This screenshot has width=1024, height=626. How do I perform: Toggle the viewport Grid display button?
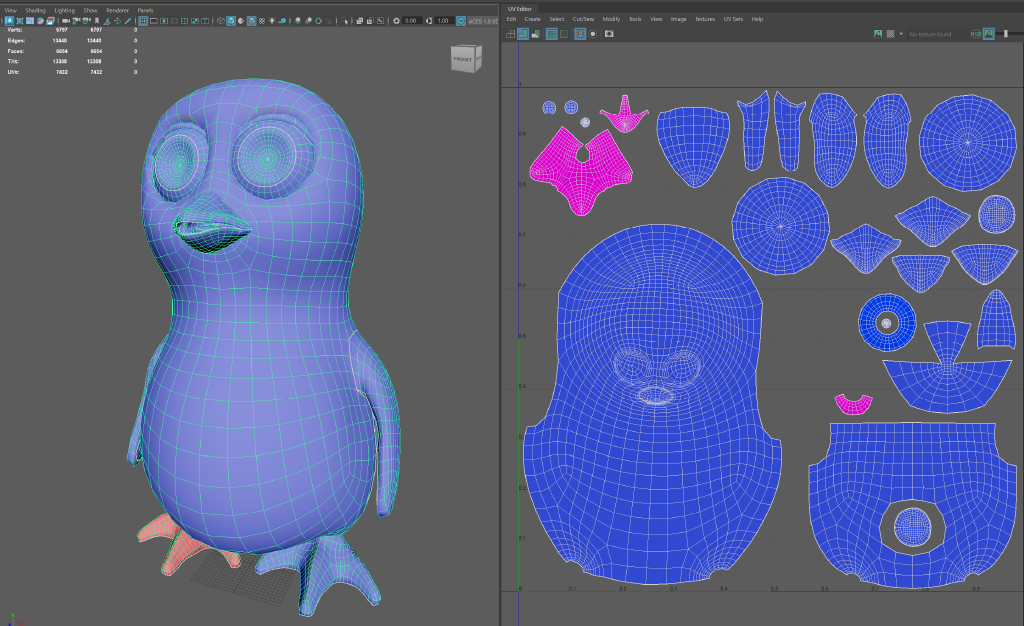143,21
